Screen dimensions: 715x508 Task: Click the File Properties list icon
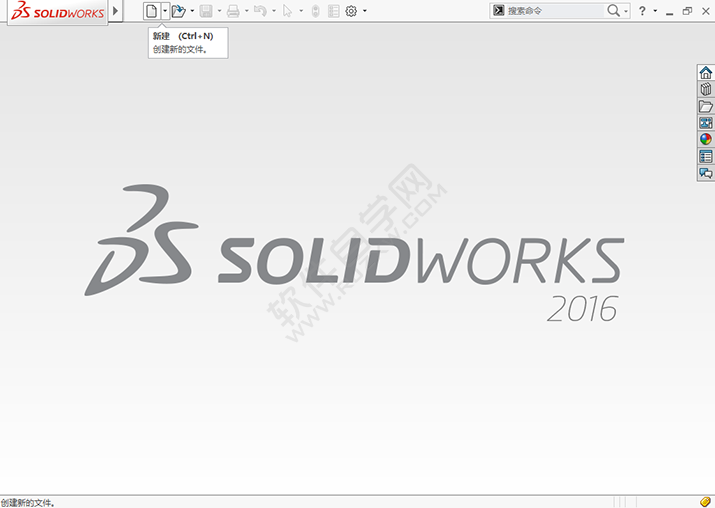(334, 11)
